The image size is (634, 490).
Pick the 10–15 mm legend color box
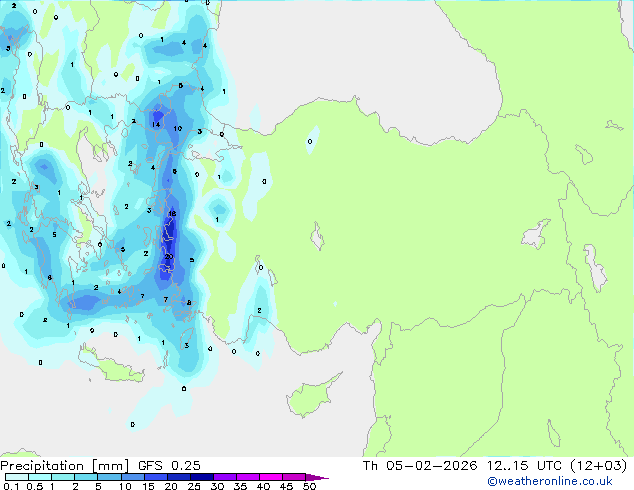(132, 477)
